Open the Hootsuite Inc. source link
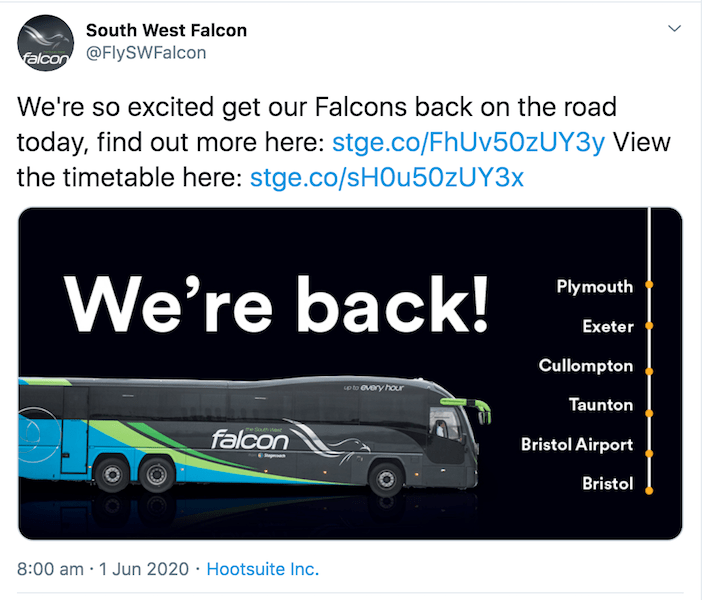Viewport: 702px width, 600px height. coord(262,569)
